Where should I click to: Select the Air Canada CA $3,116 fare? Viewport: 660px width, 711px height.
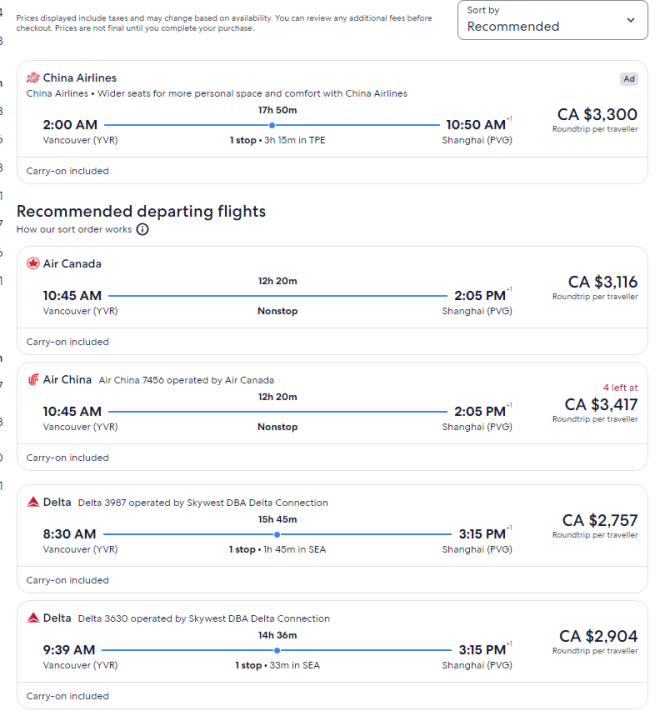602,283
